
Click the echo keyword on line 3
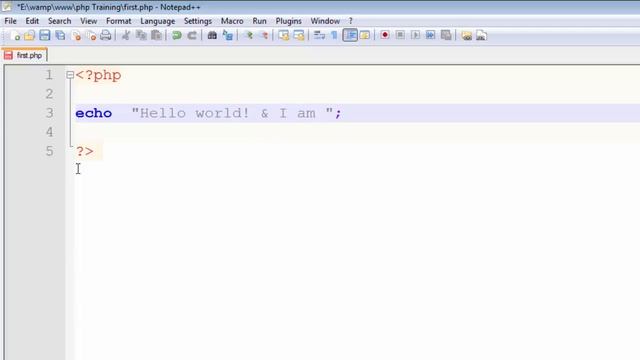(x=93, y=113)
